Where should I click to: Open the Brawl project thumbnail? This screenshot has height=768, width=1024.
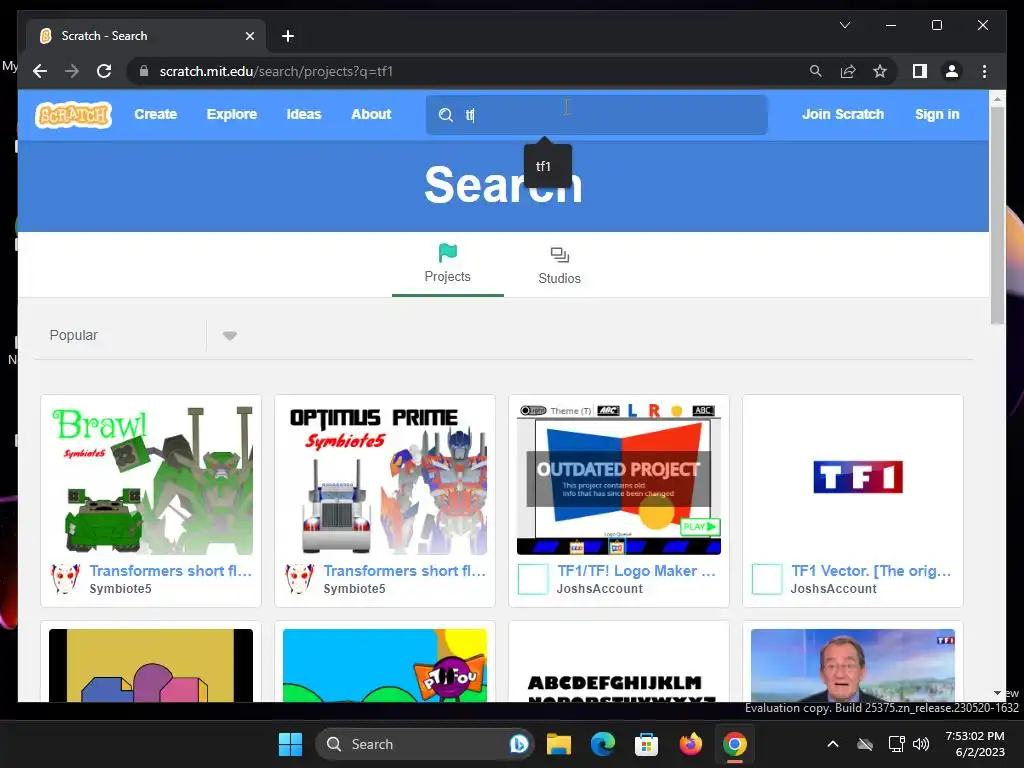pos(151,479)
